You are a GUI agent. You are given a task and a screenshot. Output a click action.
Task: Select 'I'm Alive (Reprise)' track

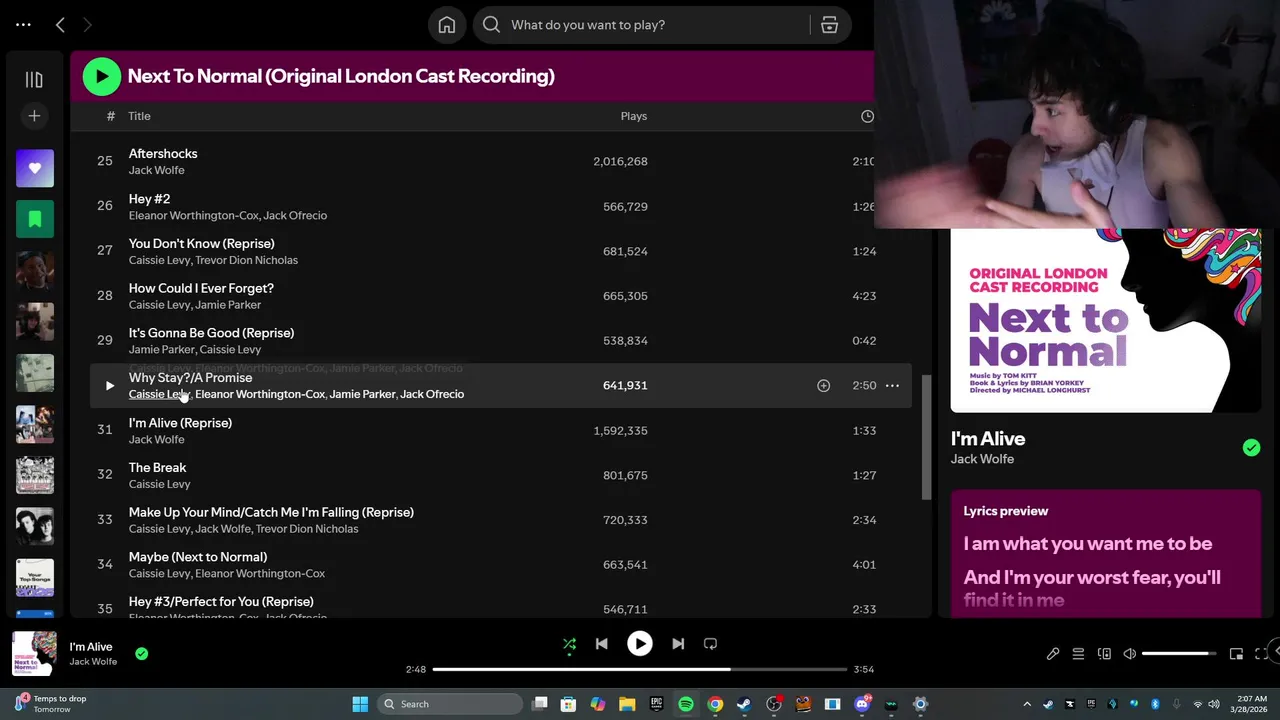(x=180, y=422)
